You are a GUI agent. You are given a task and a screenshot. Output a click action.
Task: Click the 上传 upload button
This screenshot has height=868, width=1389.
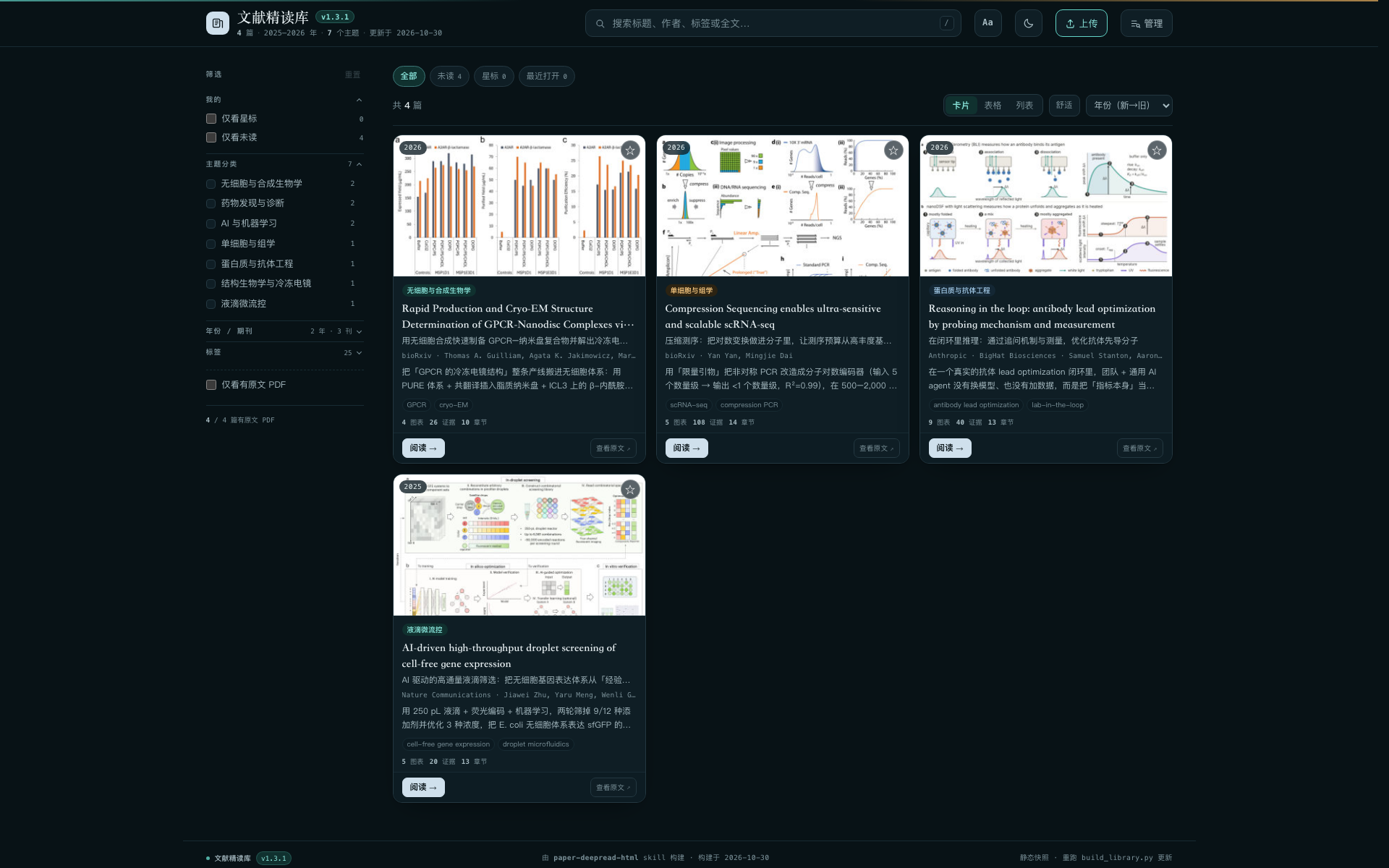pos(1081,23)
